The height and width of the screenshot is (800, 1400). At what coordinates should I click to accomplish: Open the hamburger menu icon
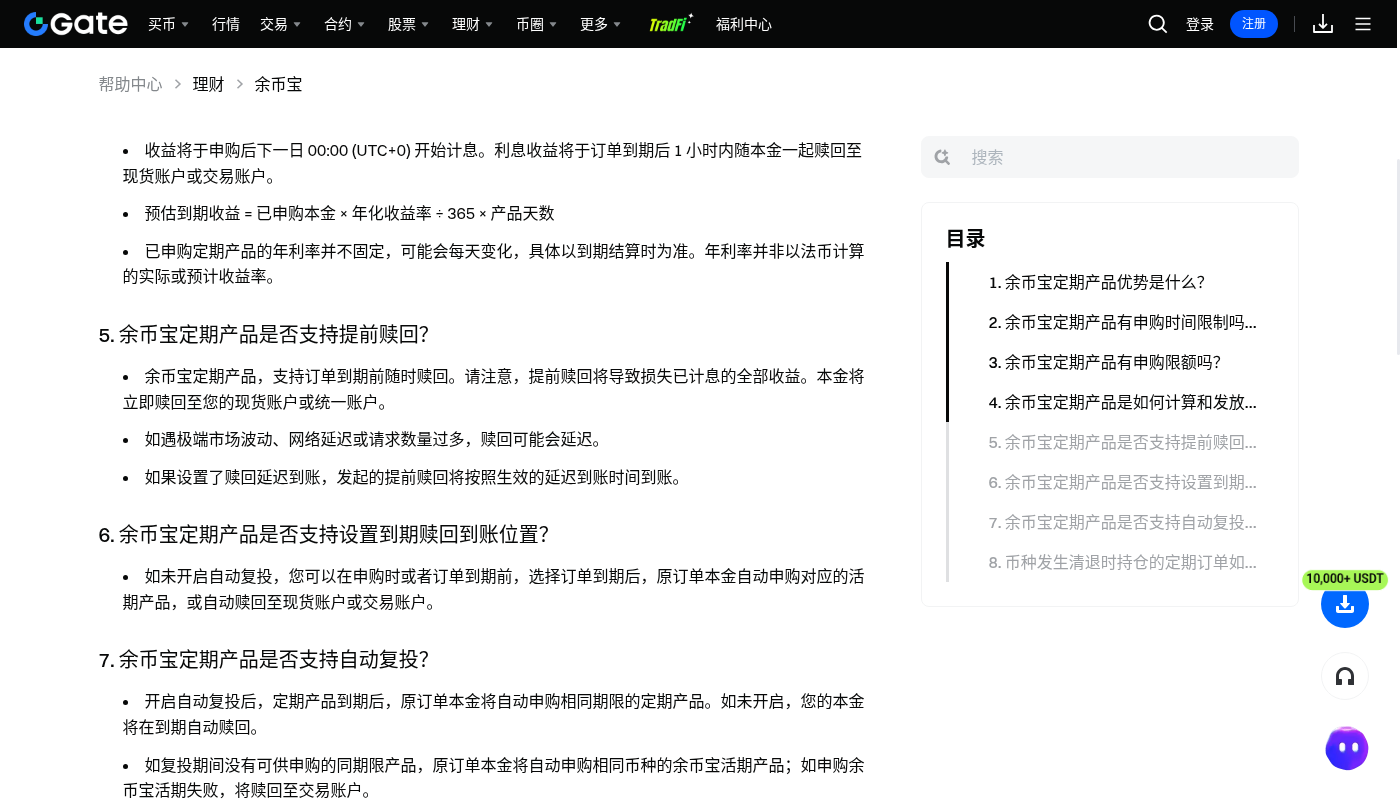coord(1363,24)
